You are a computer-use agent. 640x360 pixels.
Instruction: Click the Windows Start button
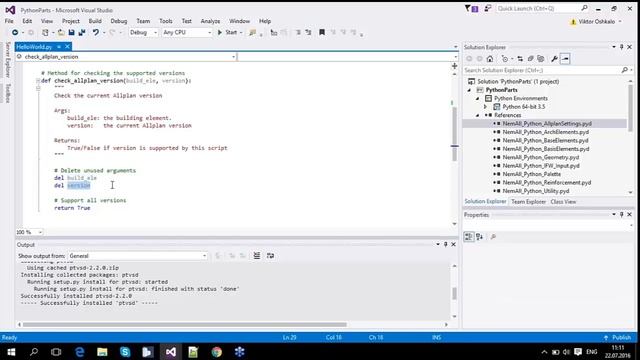click(11, 351)
